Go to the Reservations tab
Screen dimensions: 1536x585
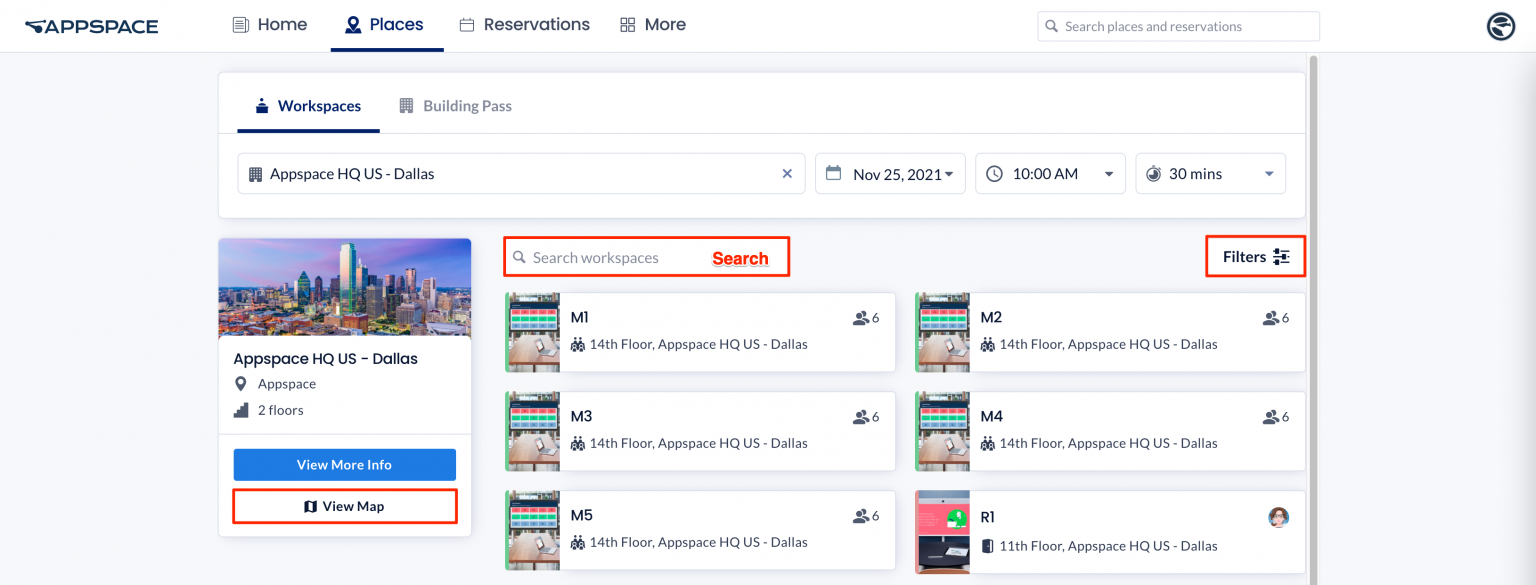pos(525,25)
